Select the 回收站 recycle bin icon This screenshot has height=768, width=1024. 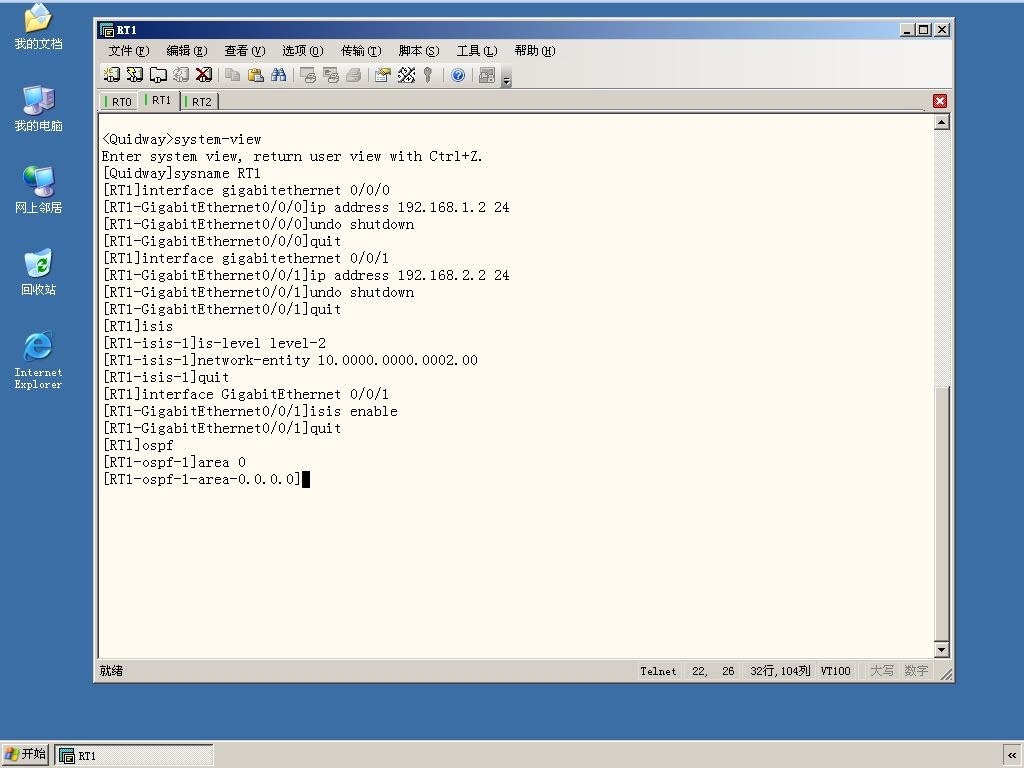click(x=39, y=272)
